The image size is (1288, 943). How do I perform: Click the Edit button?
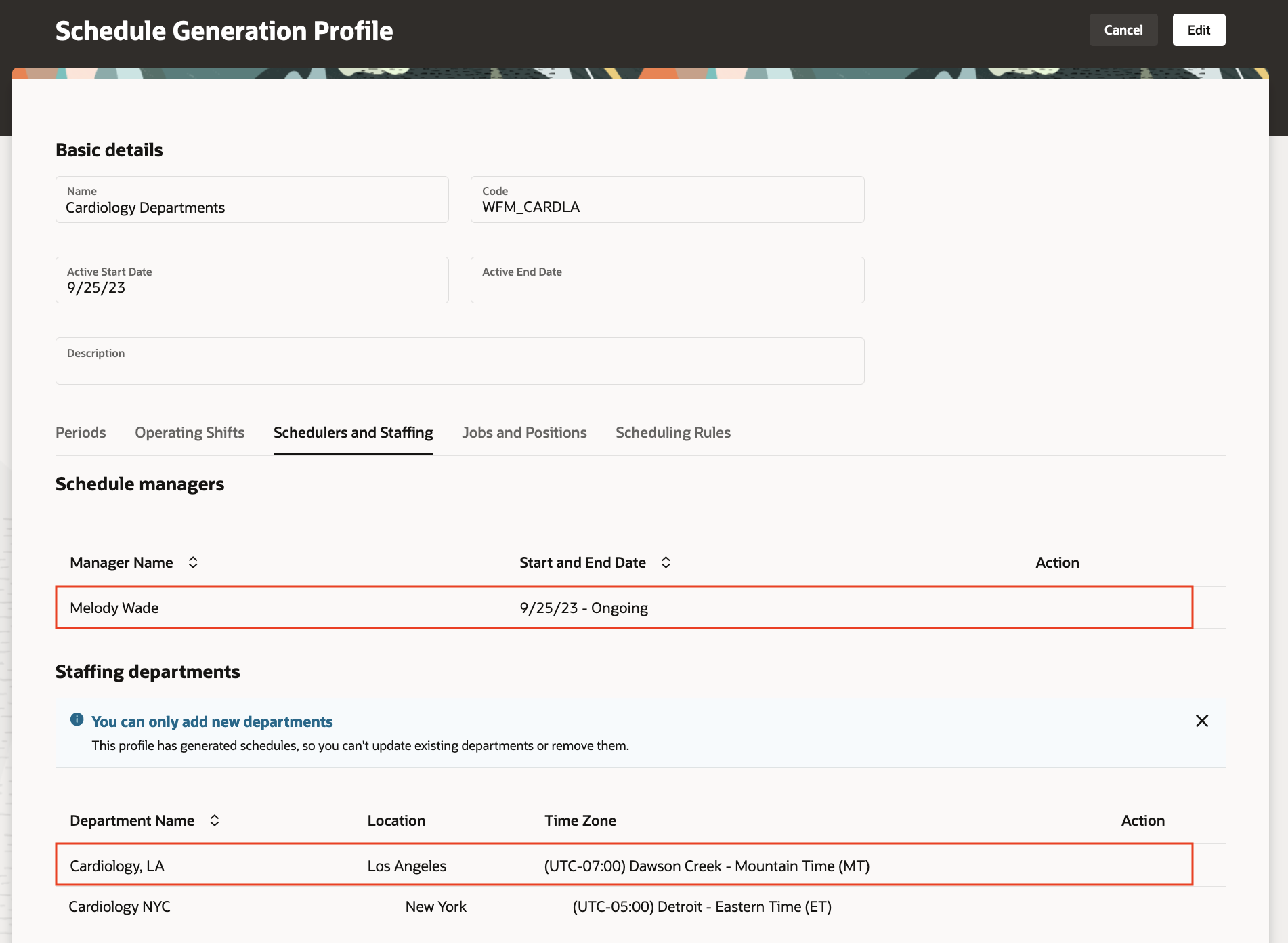(x=1199, y=30)
